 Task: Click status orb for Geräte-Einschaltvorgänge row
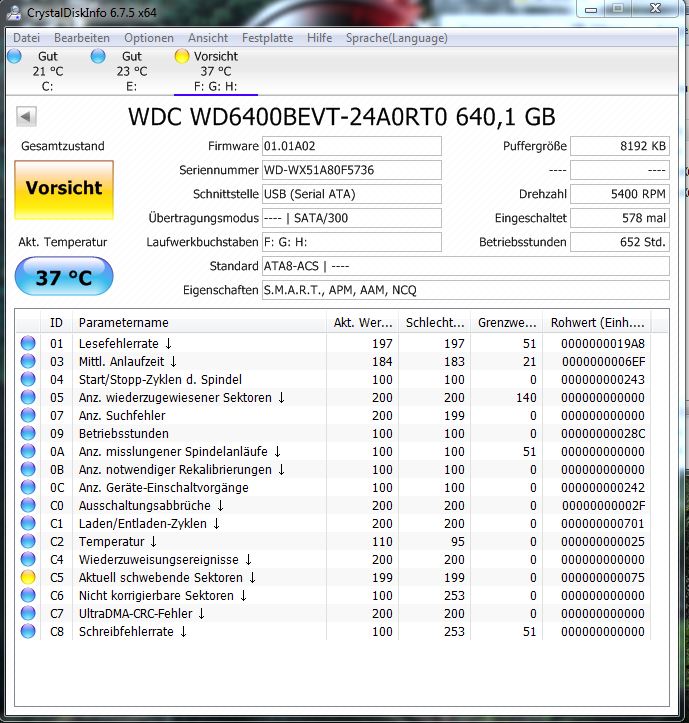(28, 487)
